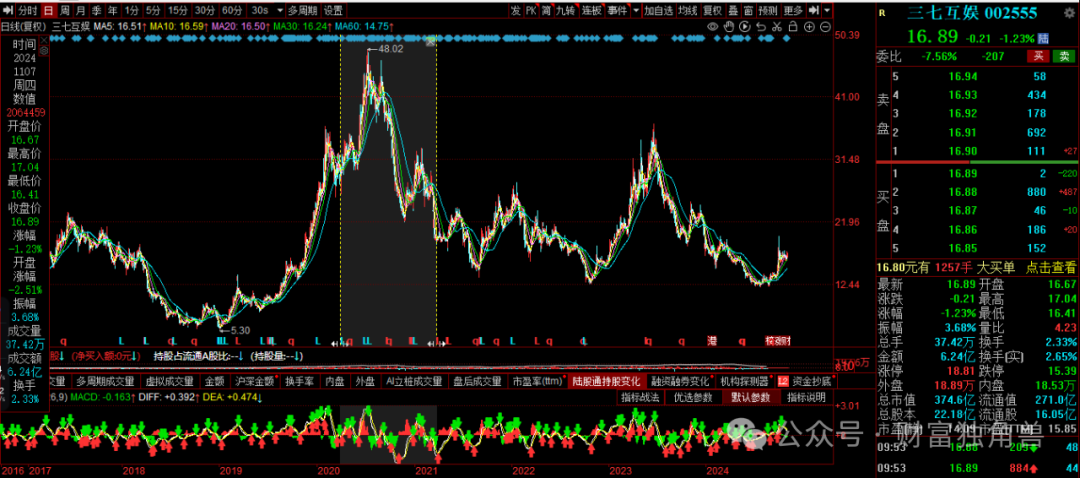Open the 更多 more menu
This screenshot has height=478, width=1080.
(794, 10)
